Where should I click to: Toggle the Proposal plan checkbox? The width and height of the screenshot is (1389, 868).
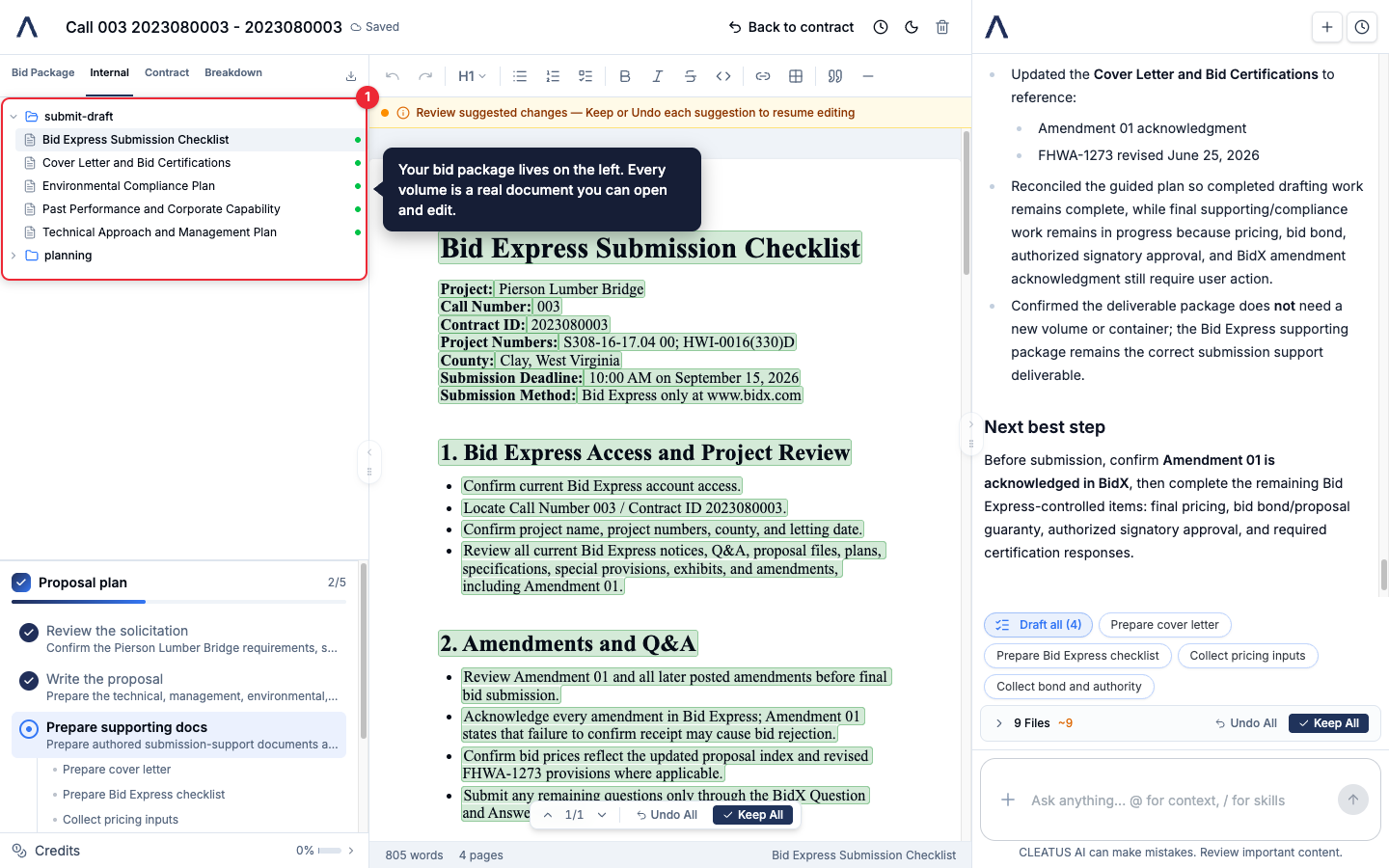pos(21,583)
